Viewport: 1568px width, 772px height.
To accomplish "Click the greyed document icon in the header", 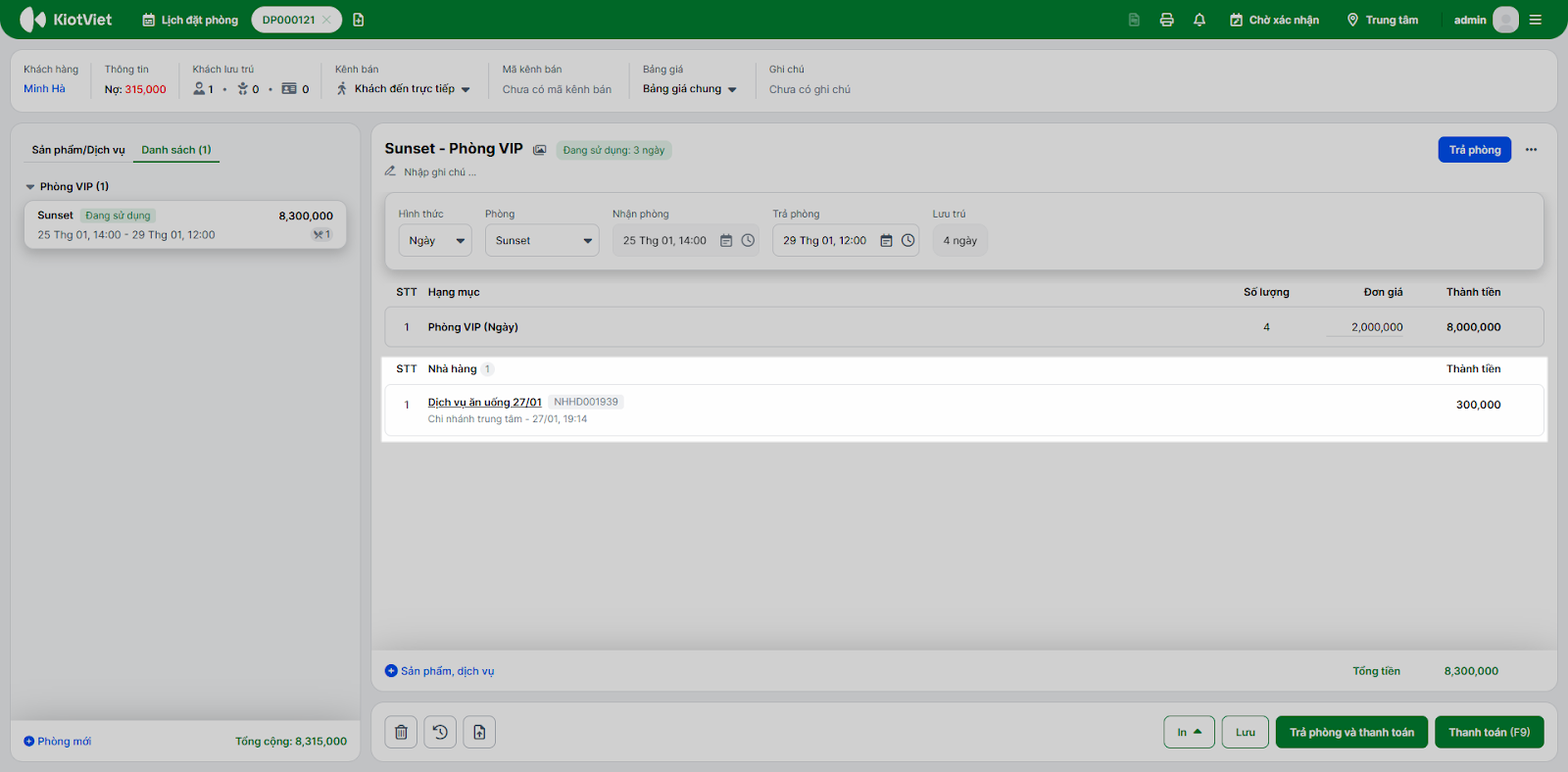I will click(x=1134, y=20).
